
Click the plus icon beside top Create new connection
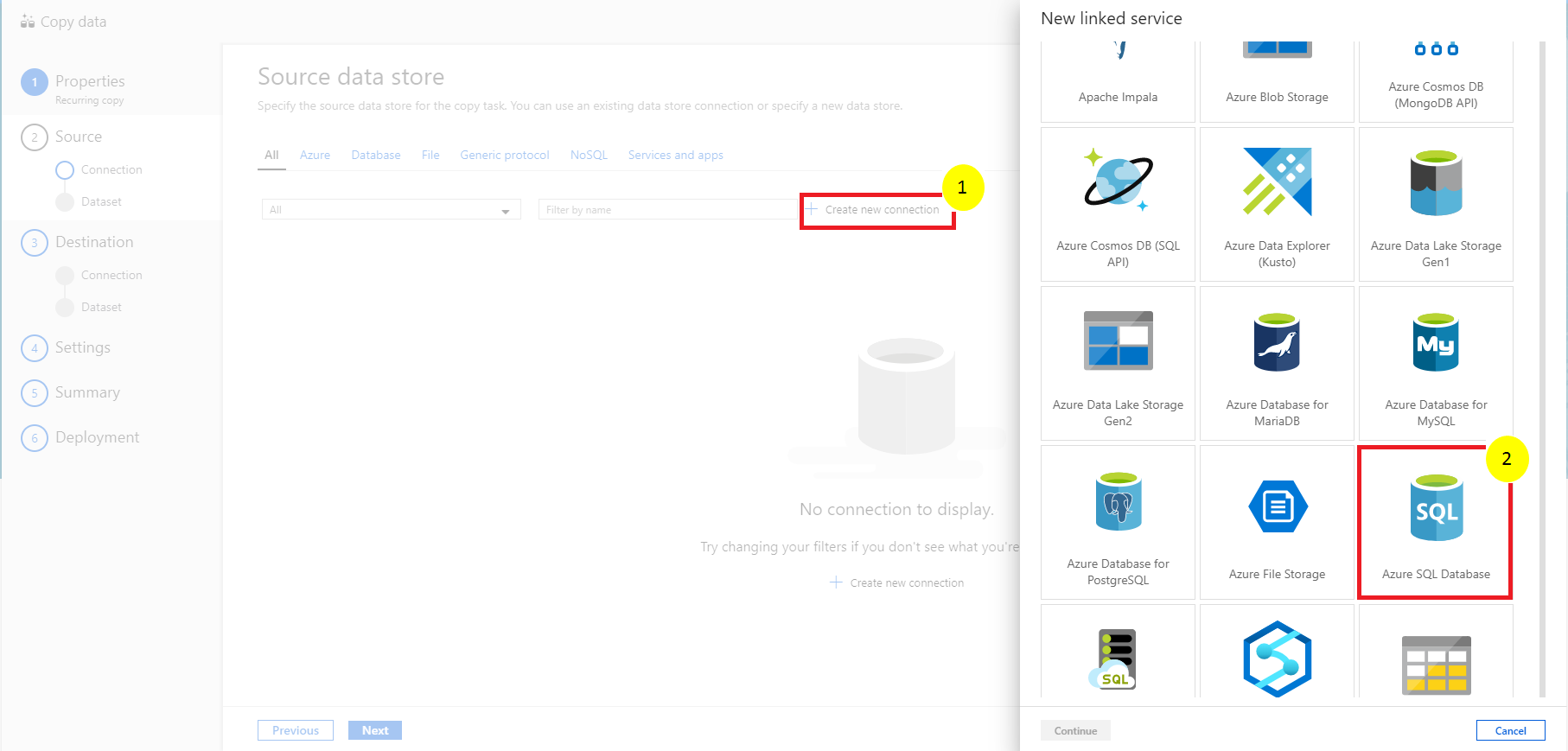[x=811, y=209]
